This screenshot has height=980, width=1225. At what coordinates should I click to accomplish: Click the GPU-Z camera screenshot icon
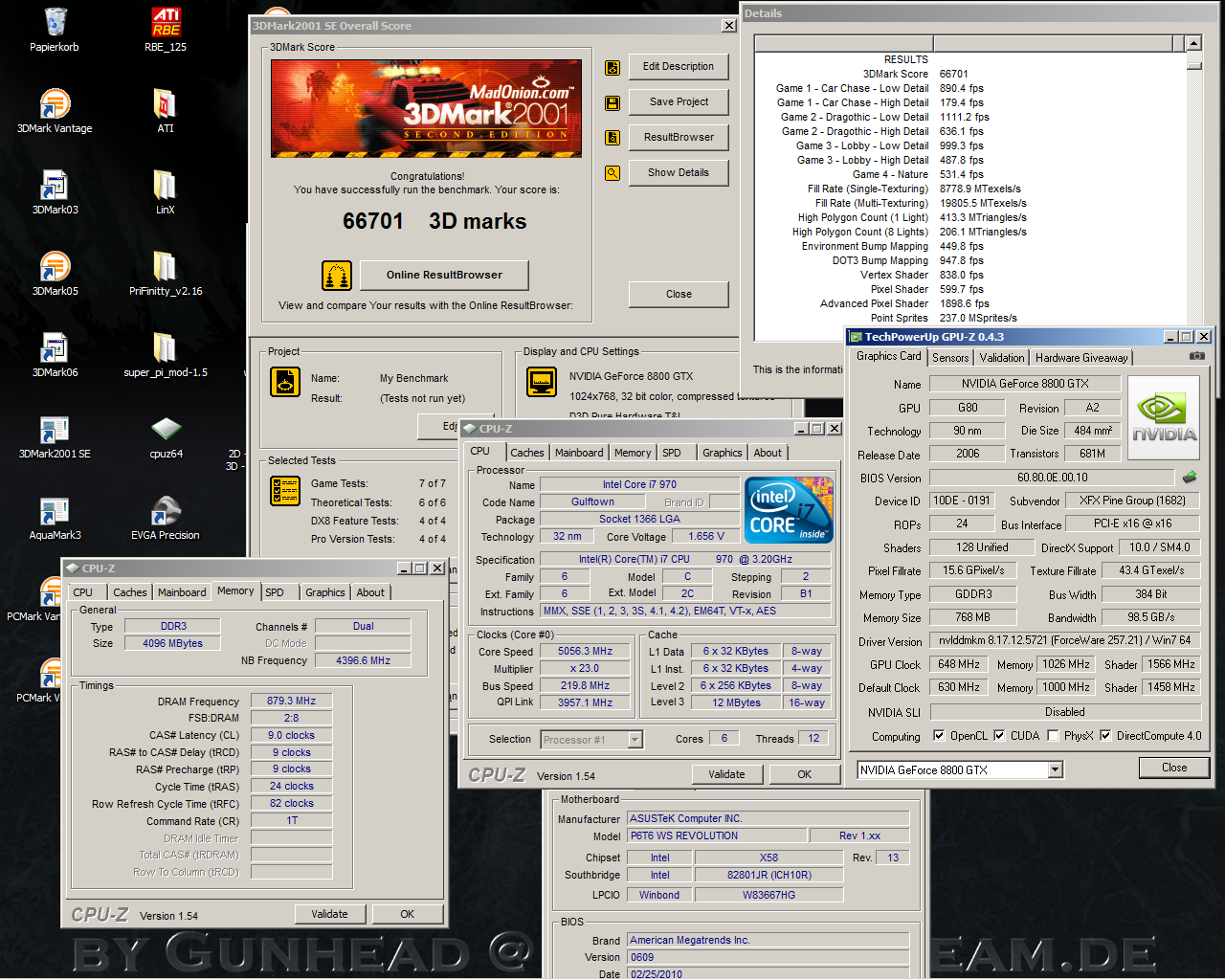(x=1196, y=356)
